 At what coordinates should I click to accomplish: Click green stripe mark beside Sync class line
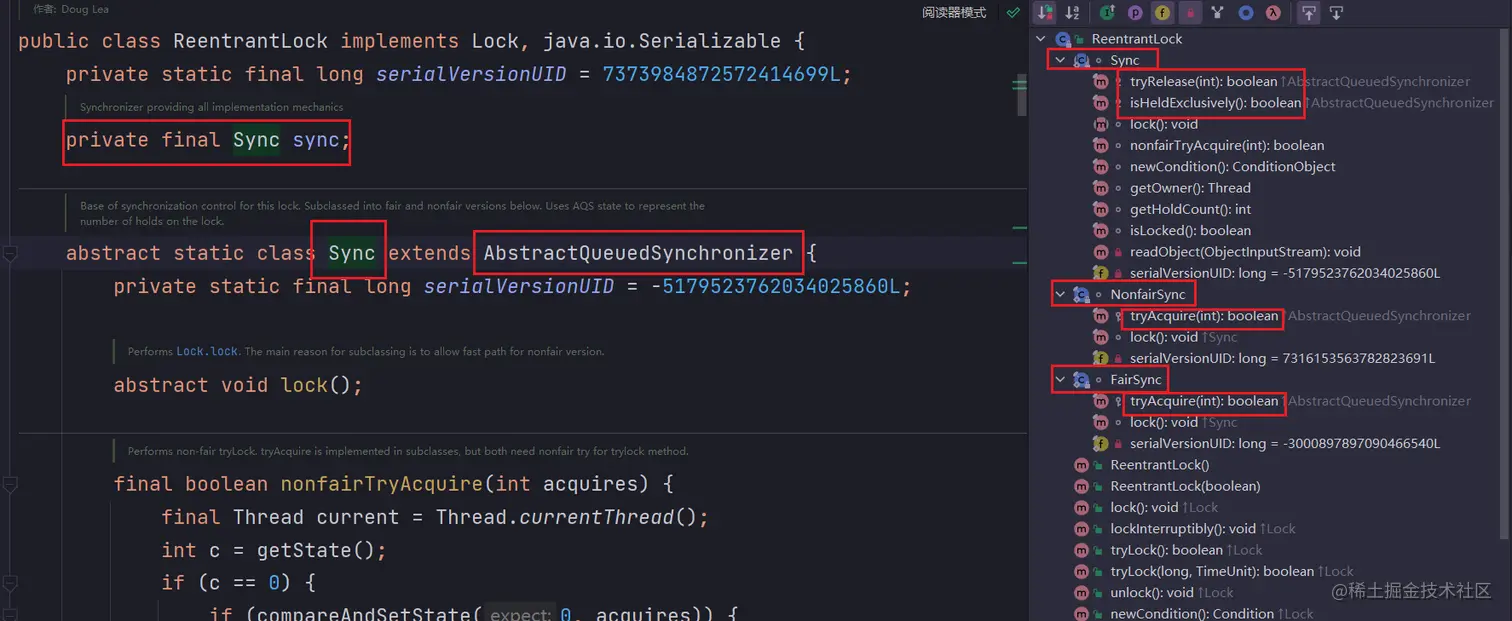pos(1019,263)
